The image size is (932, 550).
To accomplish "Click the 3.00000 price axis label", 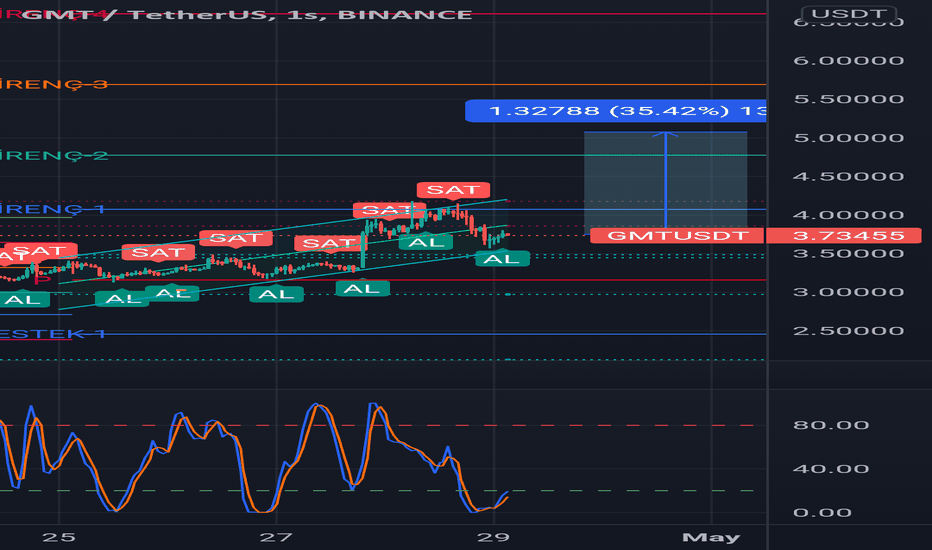I will [848, 292].
